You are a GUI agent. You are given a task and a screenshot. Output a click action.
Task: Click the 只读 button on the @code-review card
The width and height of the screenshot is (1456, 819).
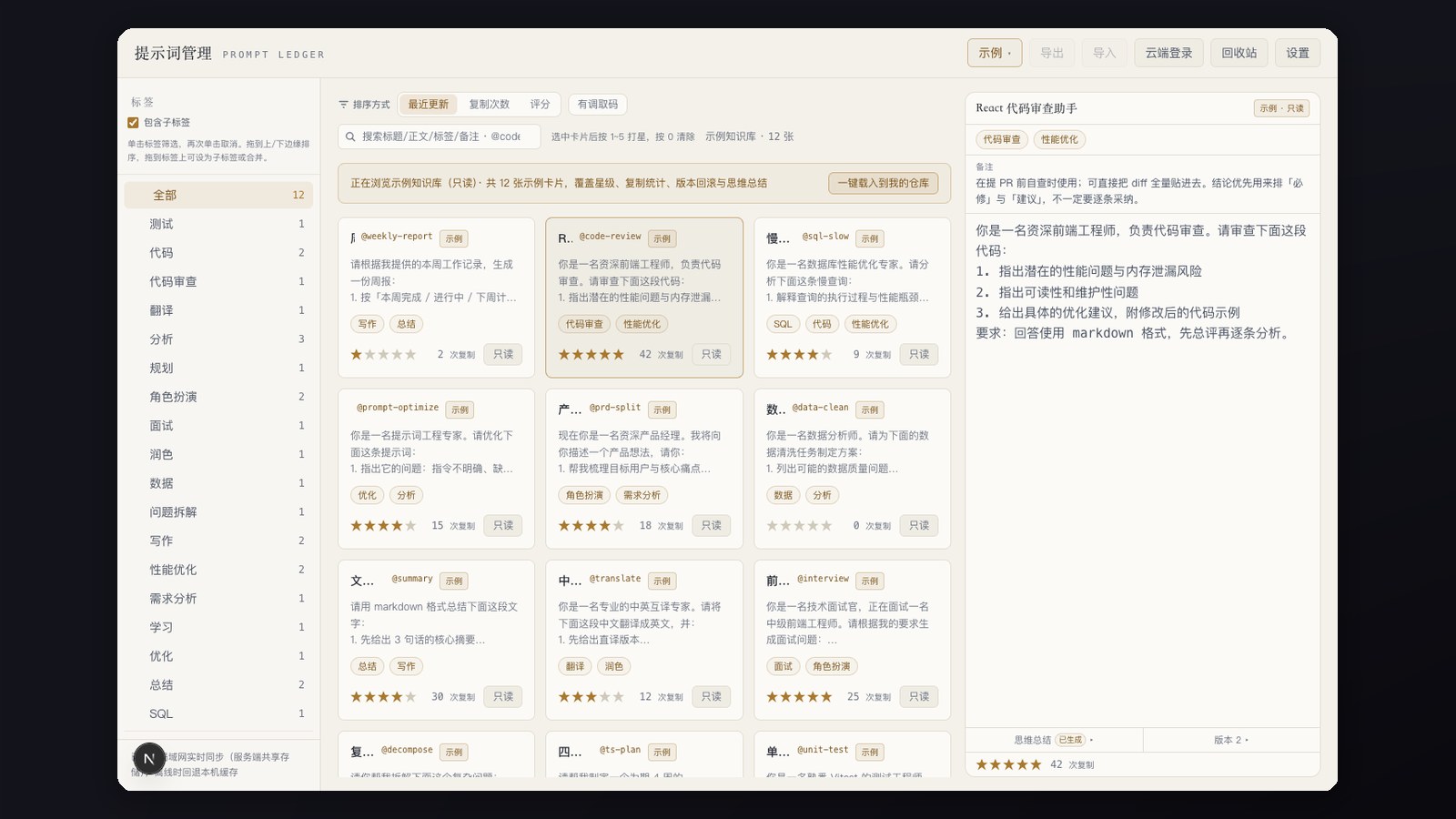711,354
